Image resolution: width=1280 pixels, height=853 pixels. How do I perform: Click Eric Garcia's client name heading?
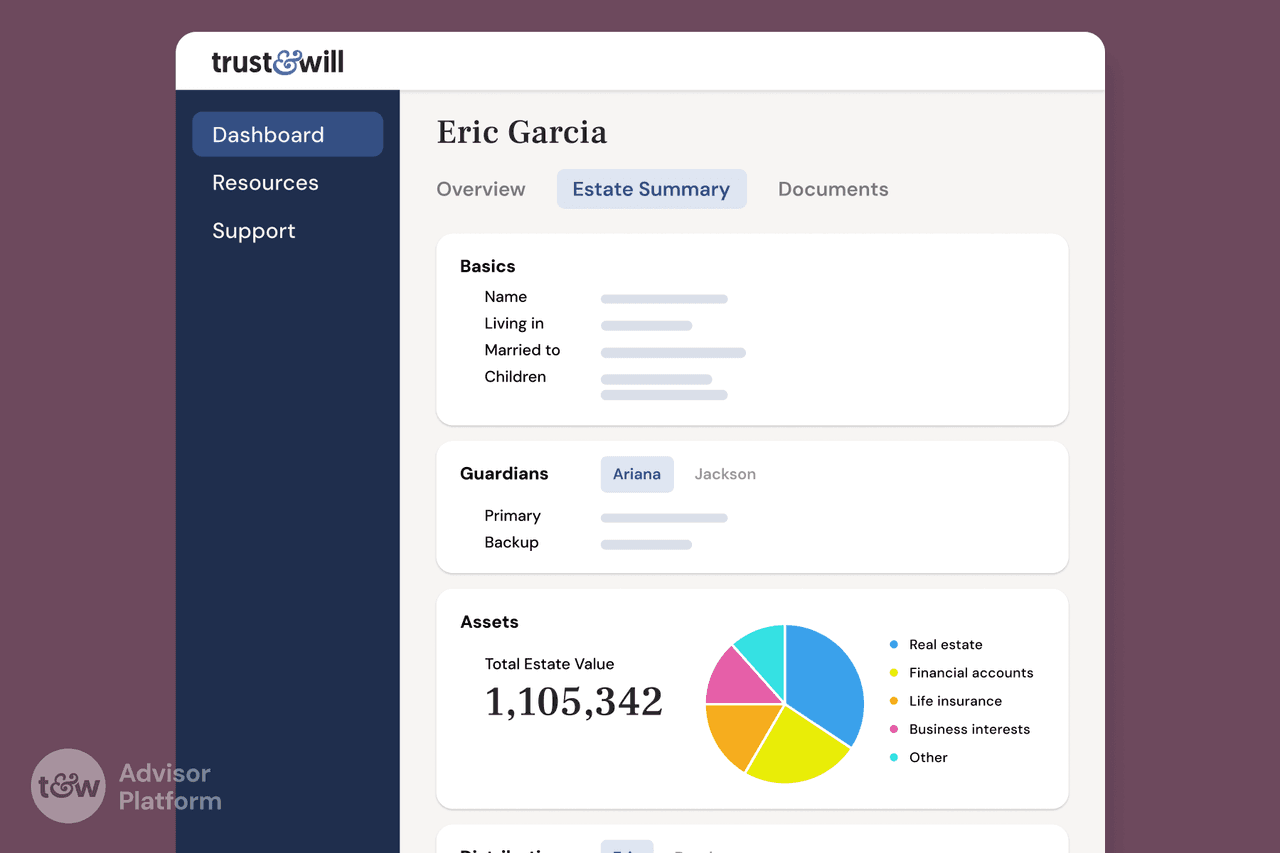coord(522,132)
